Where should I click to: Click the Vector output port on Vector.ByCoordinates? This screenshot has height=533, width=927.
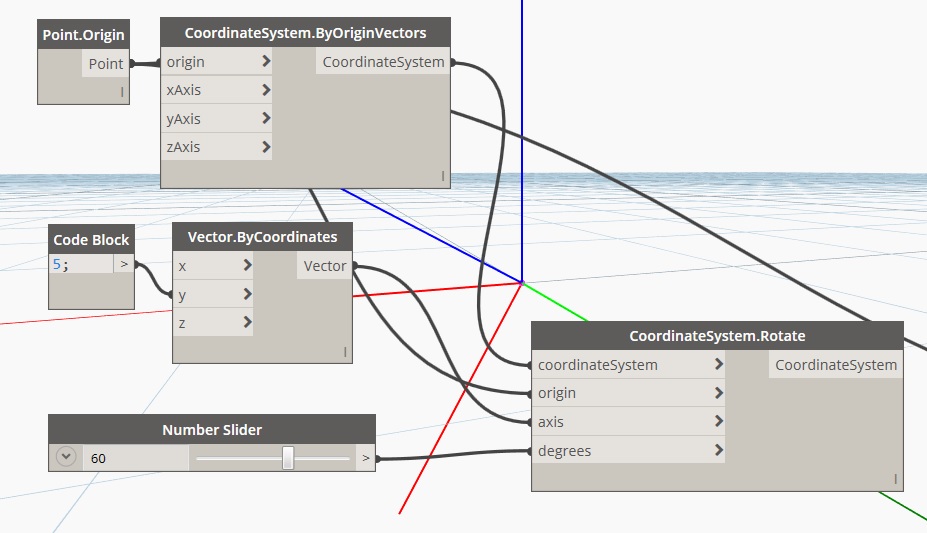click(x=325, y=266)
